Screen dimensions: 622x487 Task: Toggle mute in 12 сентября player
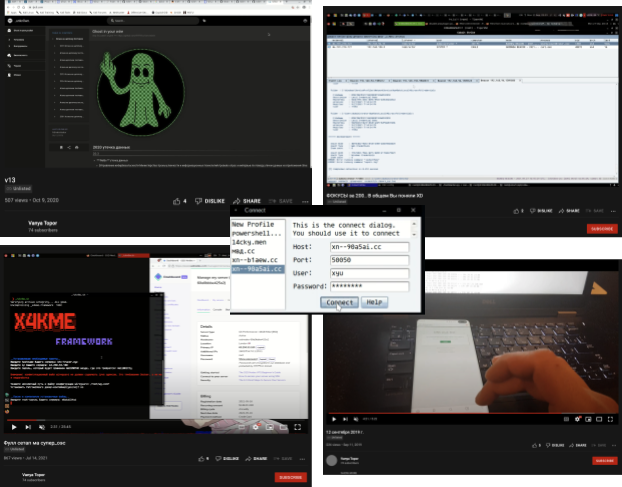(356, 419)
